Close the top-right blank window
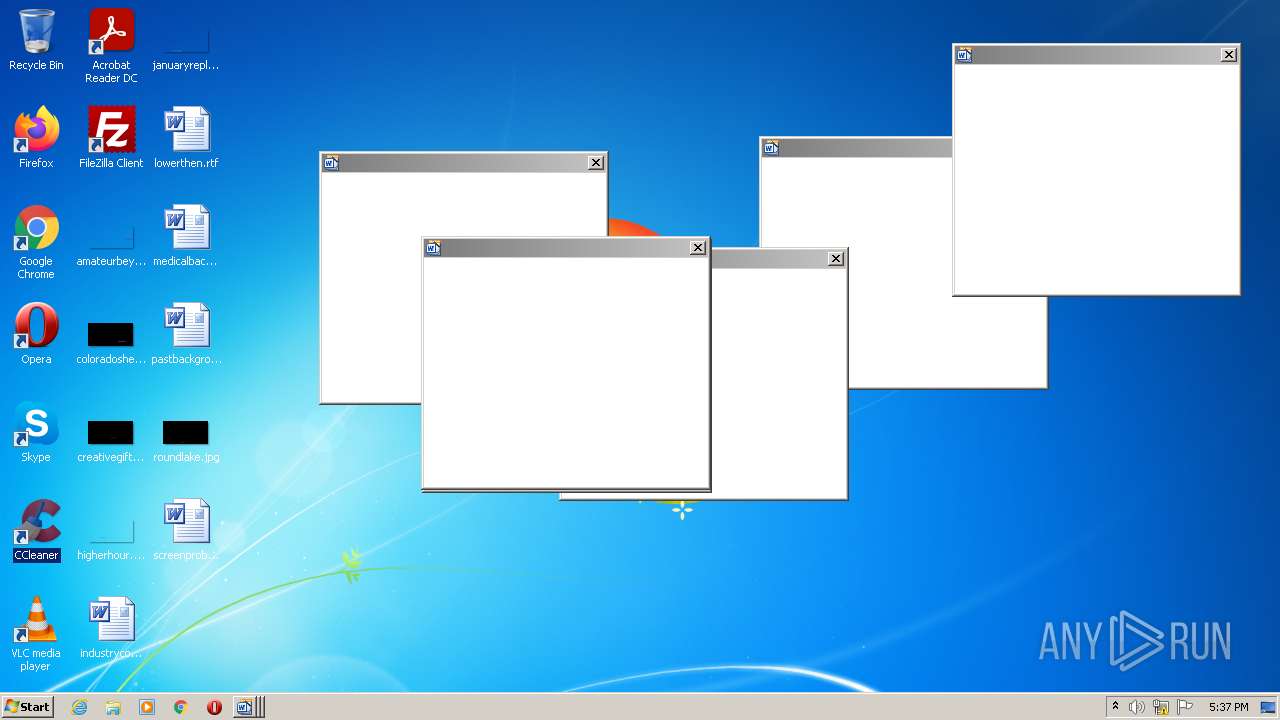This screenshot has height=720, width=1280. coord(1229,55)
